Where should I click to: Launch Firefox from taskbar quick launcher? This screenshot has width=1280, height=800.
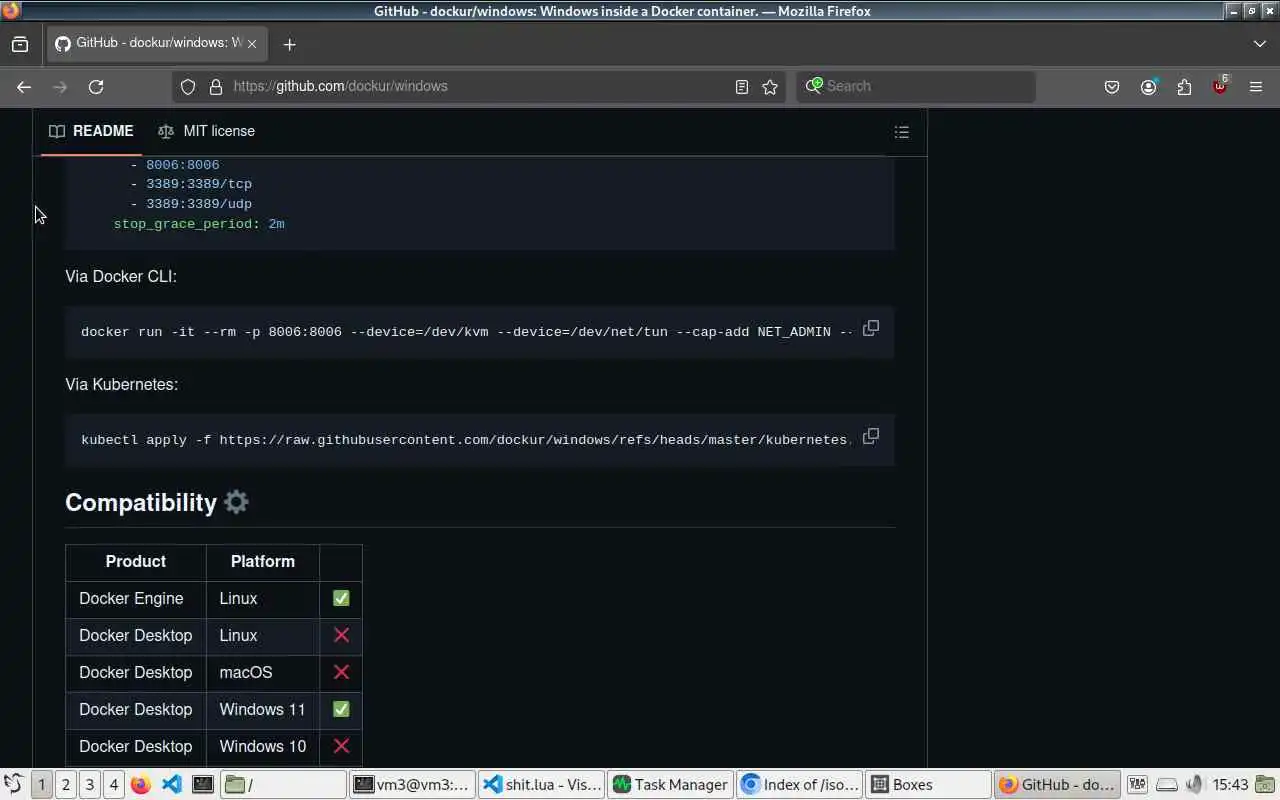click(x=141, y=785)
